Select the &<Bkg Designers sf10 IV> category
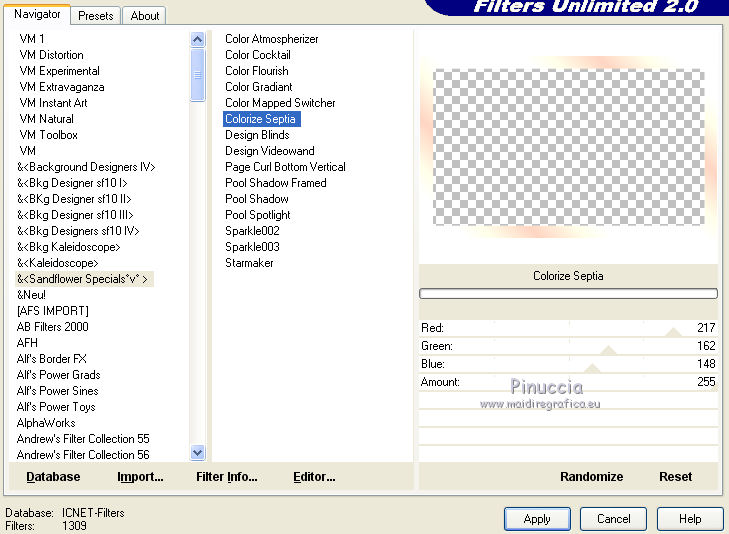Image resolution: width=729 pixels, height=534 pixels. tap(78, 231)
